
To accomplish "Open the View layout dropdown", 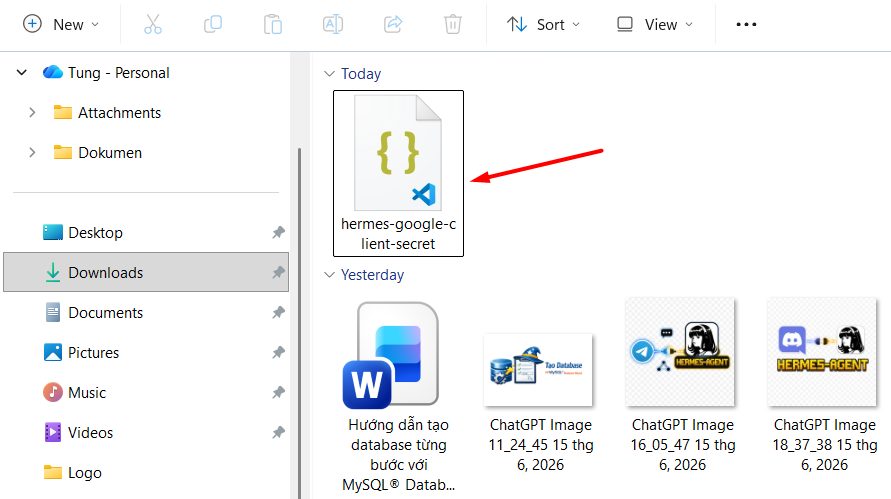I will (x=655, y=24).
